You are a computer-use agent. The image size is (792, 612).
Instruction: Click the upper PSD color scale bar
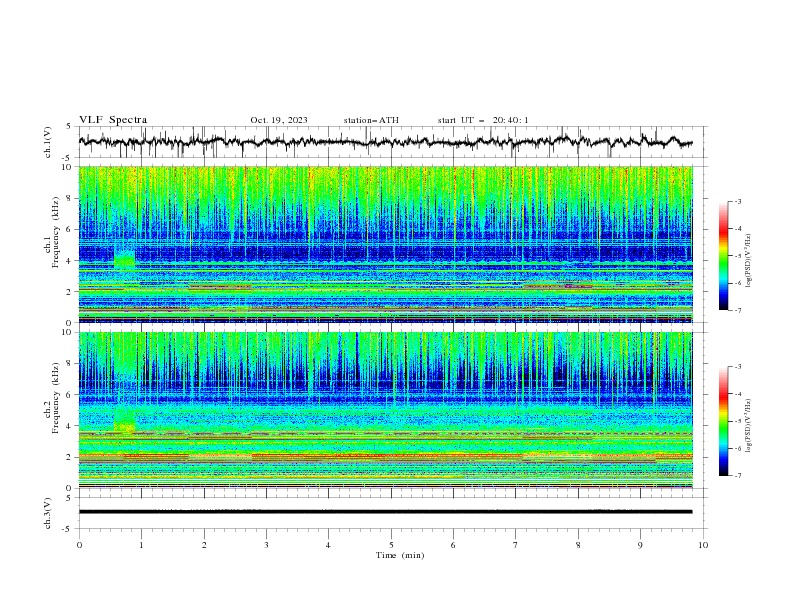tap(724, 256)
